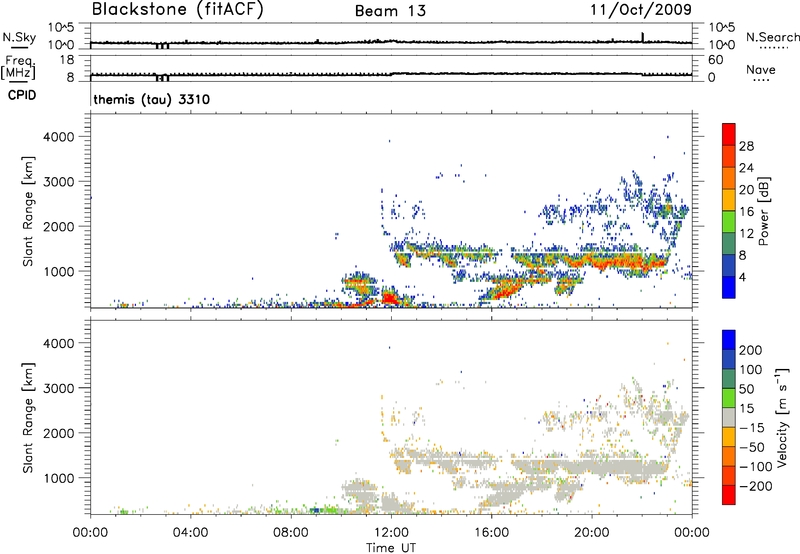Click the "-50" label on Velocity color bar
The height and width of the screenshot is (554, 800).
(x=752, y=447)
